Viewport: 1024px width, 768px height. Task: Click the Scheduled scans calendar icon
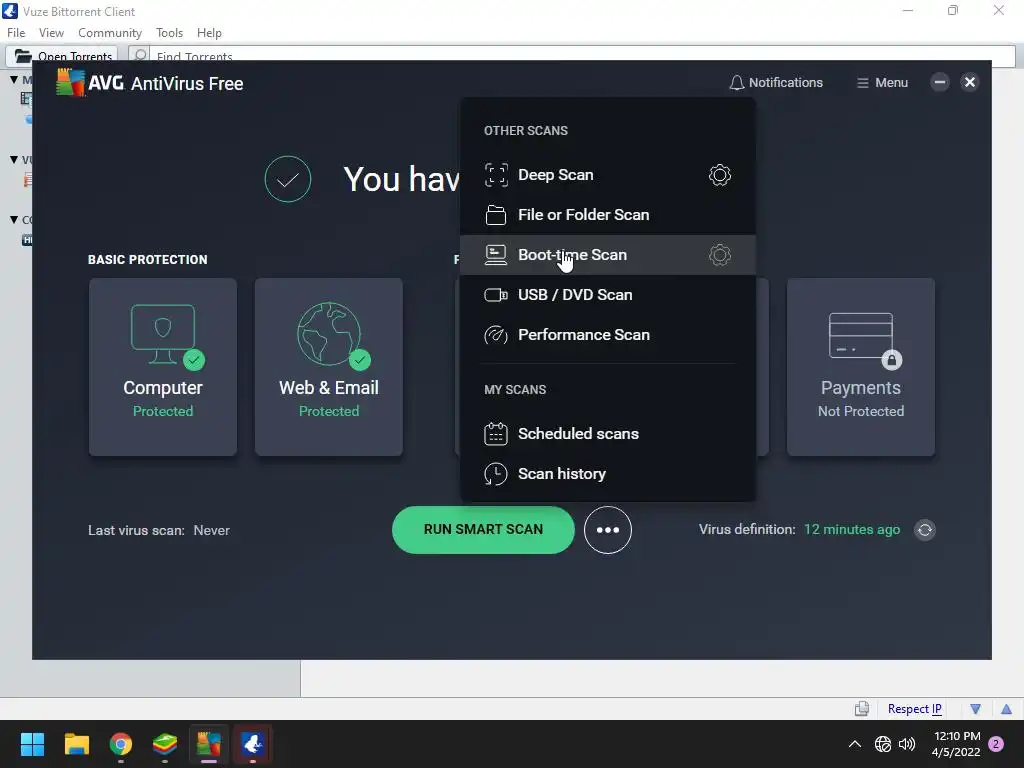point(496,434)
